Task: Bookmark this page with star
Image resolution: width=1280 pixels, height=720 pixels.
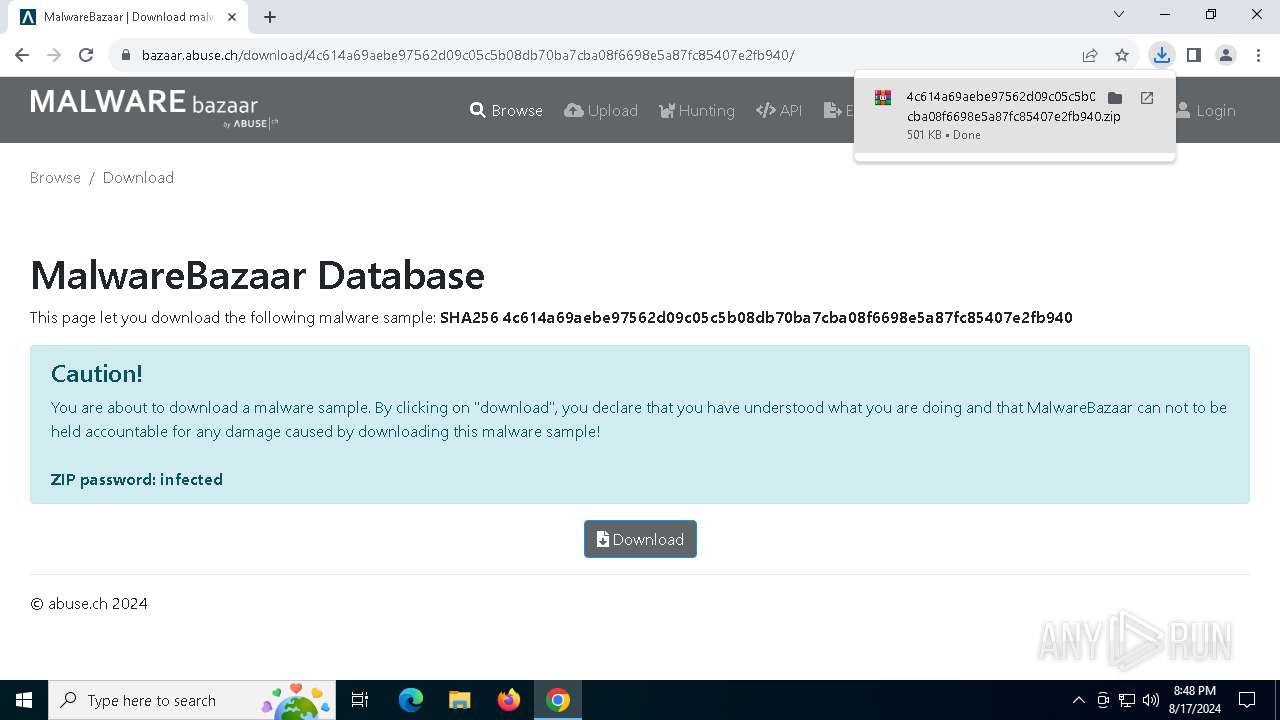Action: 1122,55
